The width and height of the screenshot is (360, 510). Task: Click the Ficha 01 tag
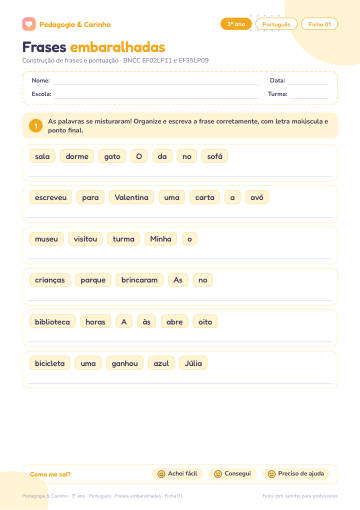point(319,24)
